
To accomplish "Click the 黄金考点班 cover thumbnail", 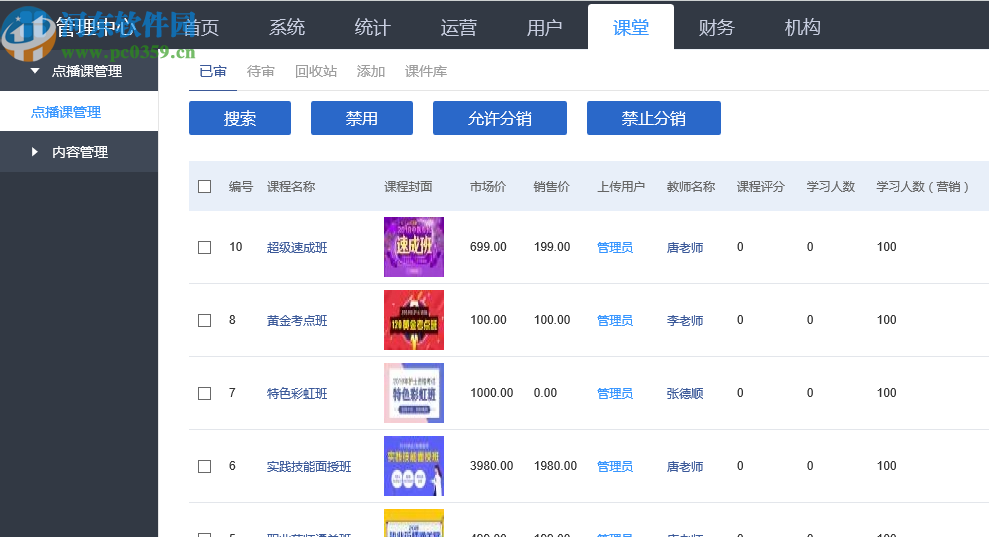I will 414,320.
